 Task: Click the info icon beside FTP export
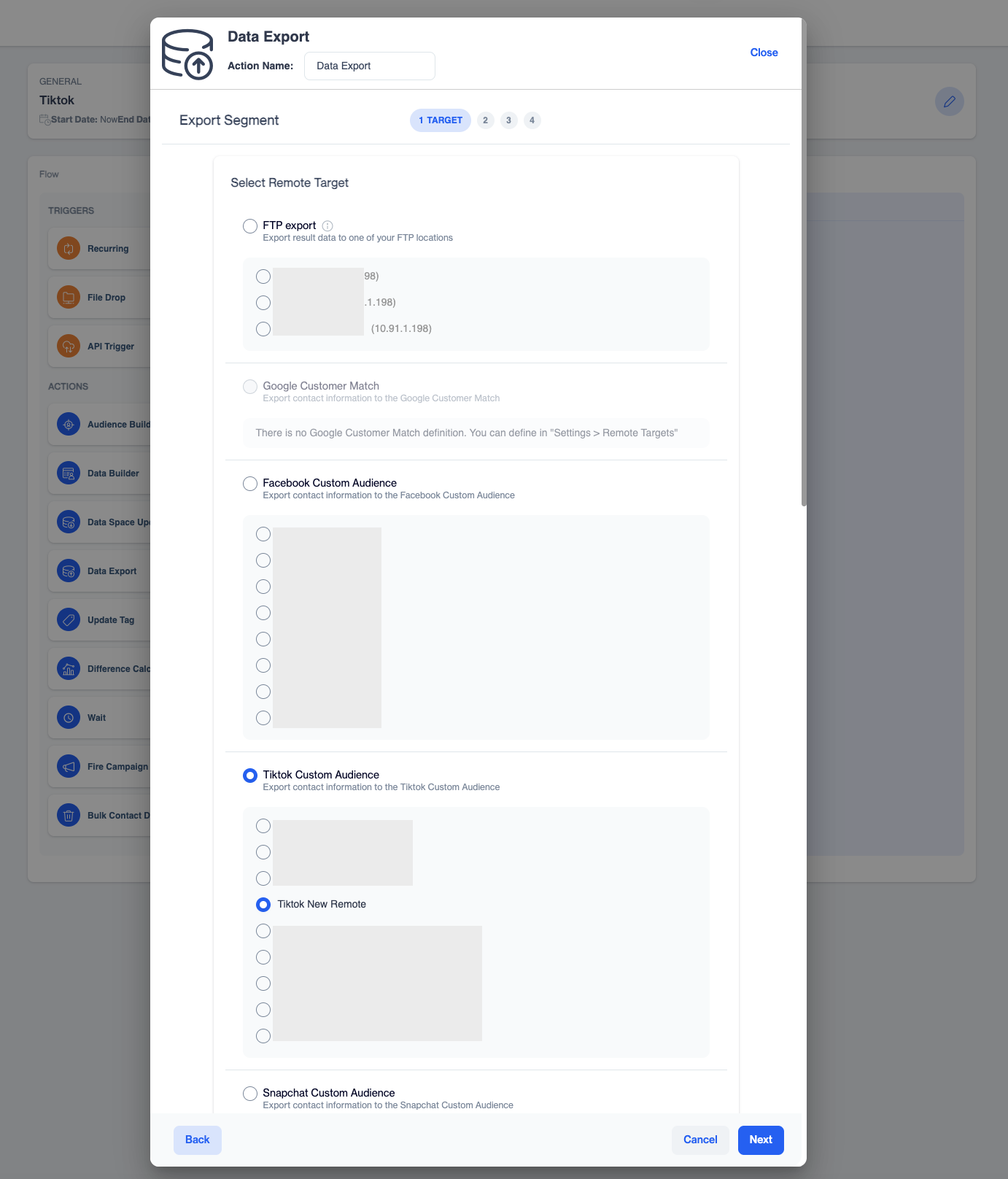point(327,226)
